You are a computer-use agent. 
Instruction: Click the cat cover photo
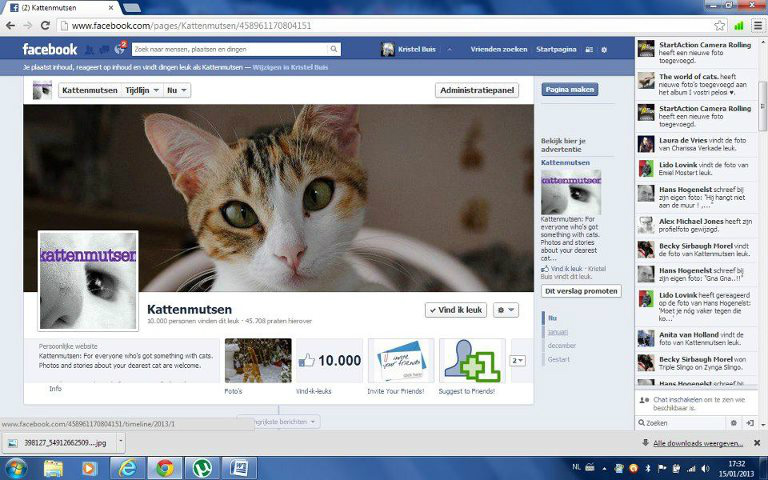tap(278, 198)
